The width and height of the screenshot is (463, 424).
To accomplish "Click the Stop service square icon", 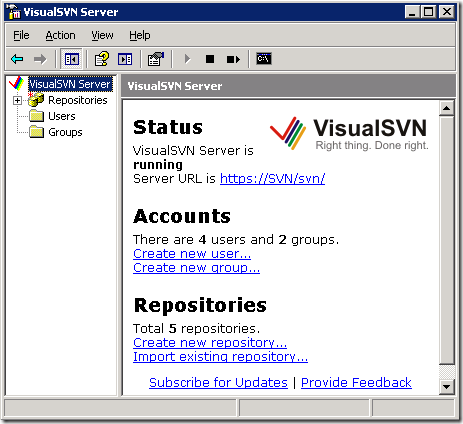I will click(x=210, y=59).
